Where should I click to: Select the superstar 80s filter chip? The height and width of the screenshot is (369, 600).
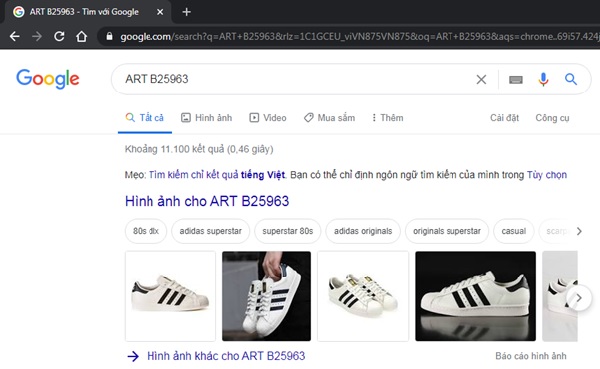click(288, 231)
